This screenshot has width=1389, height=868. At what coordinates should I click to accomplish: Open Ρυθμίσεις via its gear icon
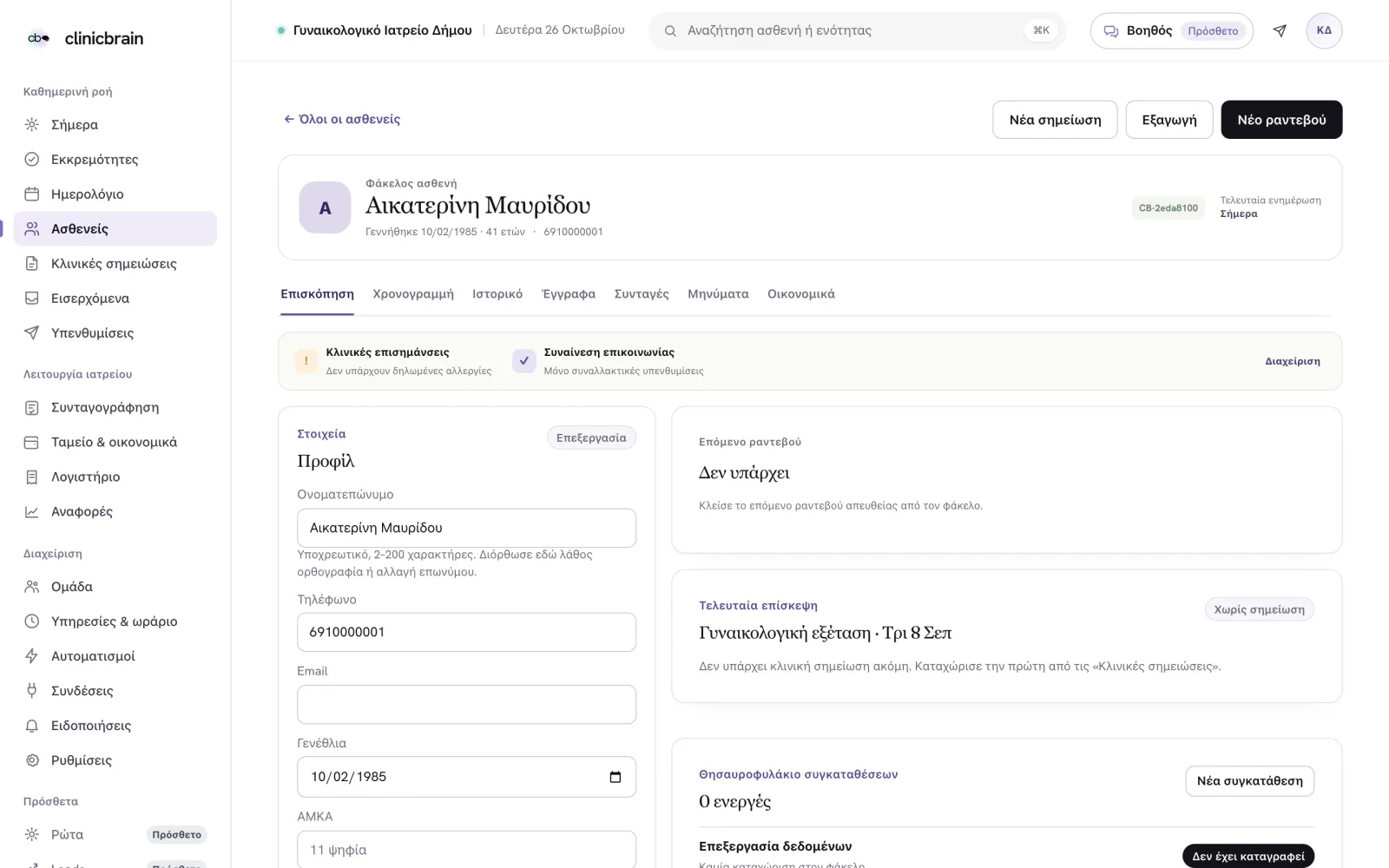32,760
